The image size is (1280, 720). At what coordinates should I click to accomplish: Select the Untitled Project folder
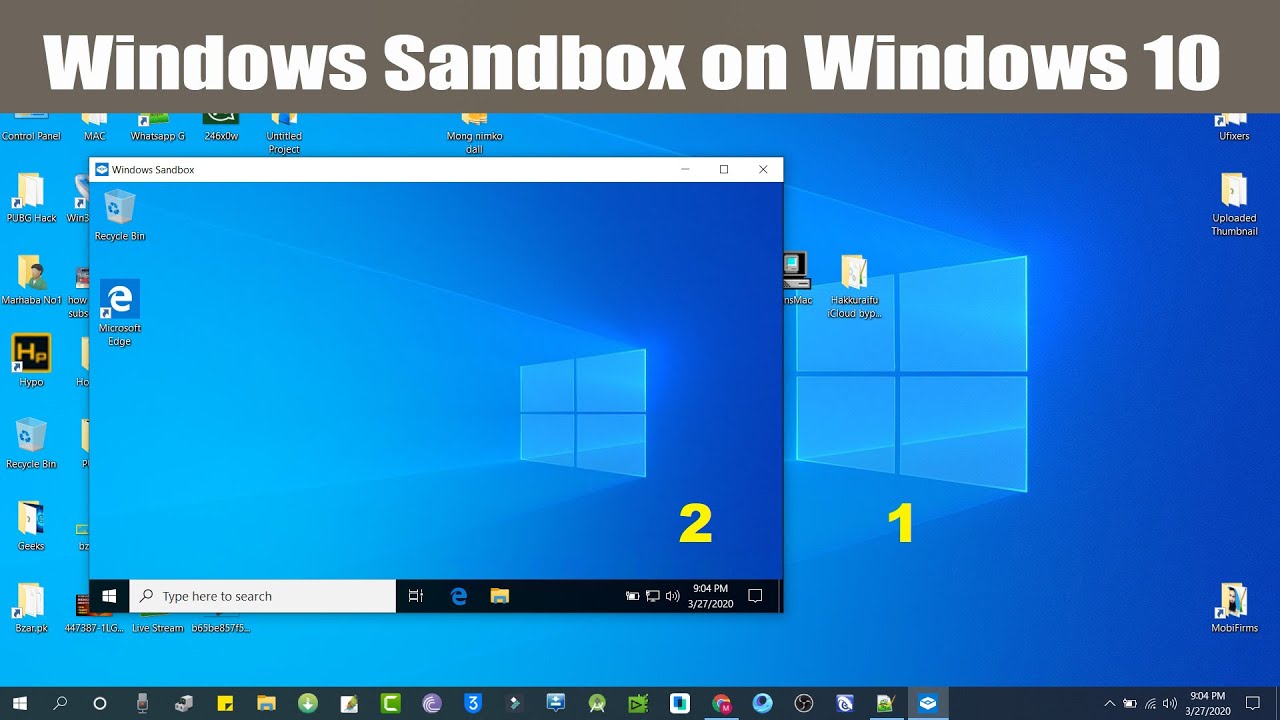(284, 134)
